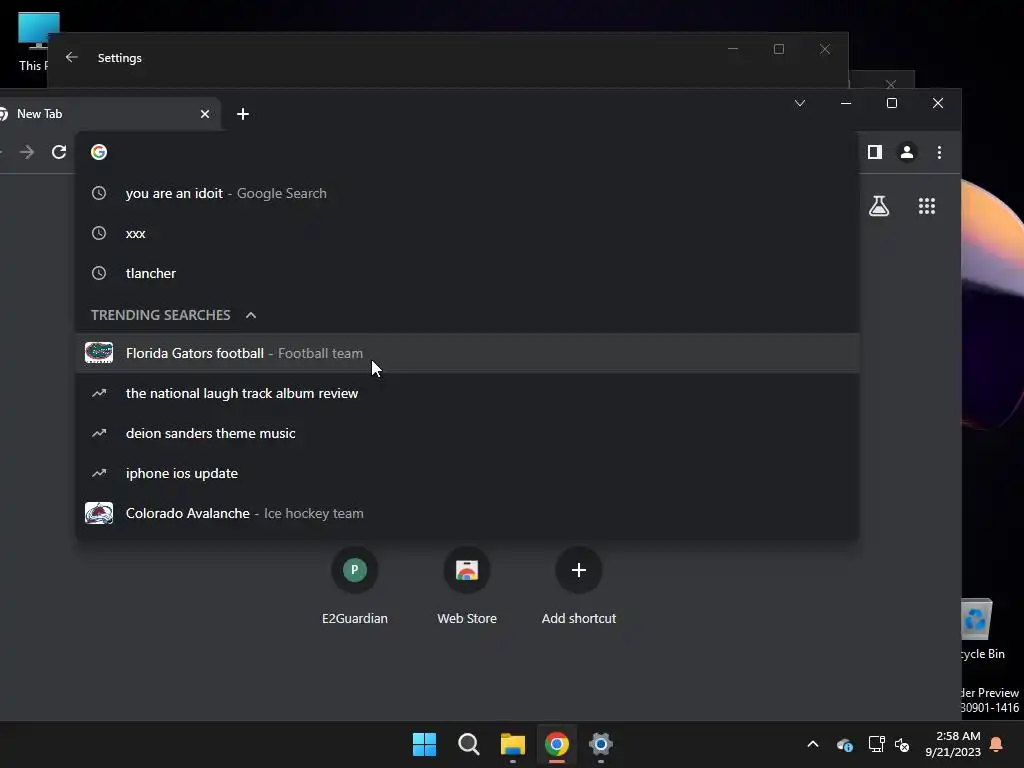
Task: Click the Google logo in the address bar
Action: click(x=99, y=152)
